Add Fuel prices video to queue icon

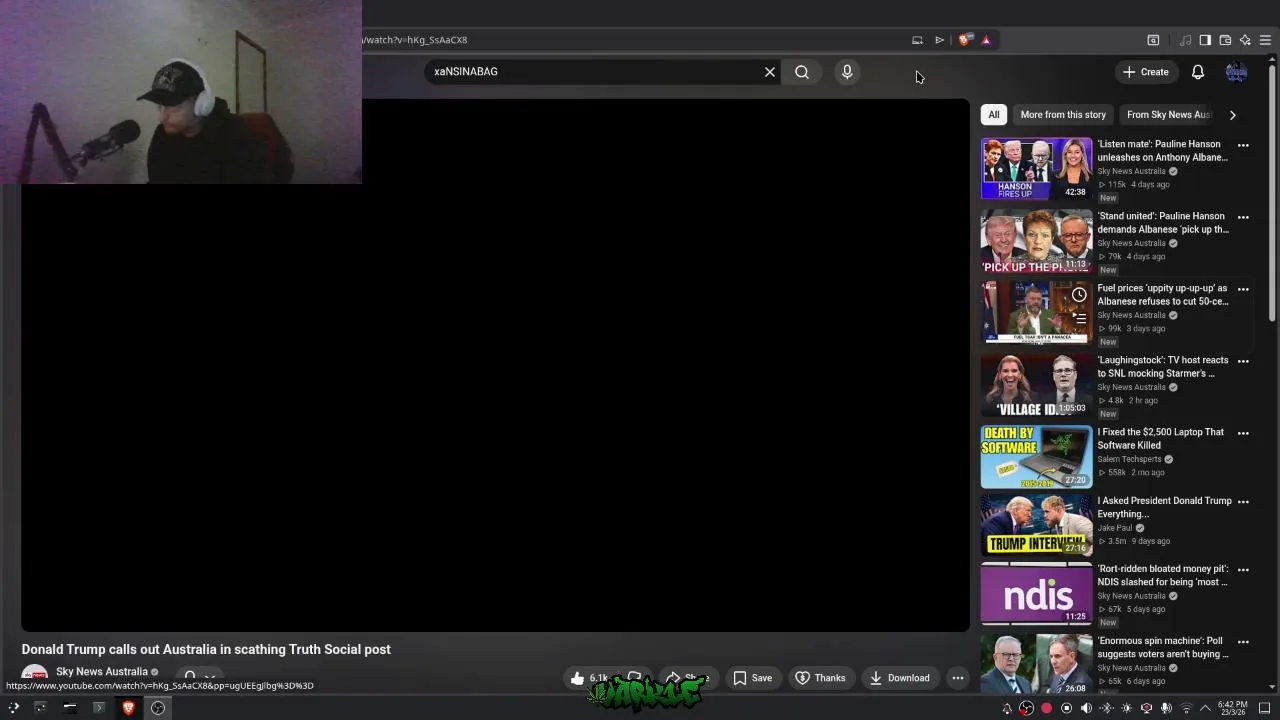click(x=1079, y=318)
